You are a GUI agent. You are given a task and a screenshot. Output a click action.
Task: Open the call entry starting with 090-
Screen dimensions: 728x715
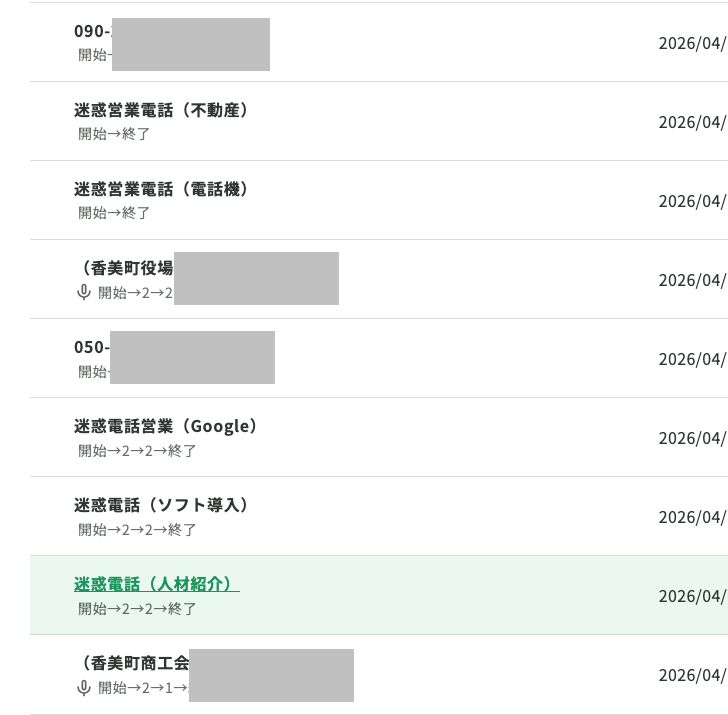tap(92, 31)
